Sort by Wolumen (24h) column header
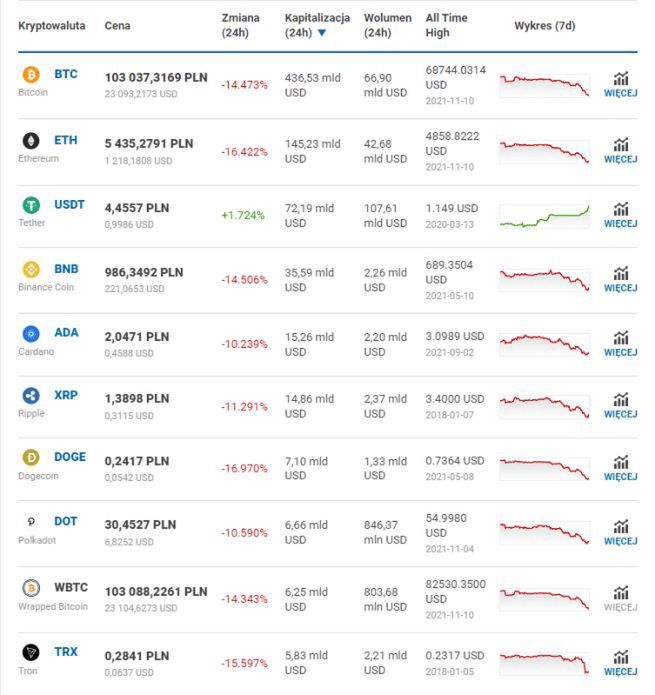This screenshot has height=695, width=655. click(387, 25)
